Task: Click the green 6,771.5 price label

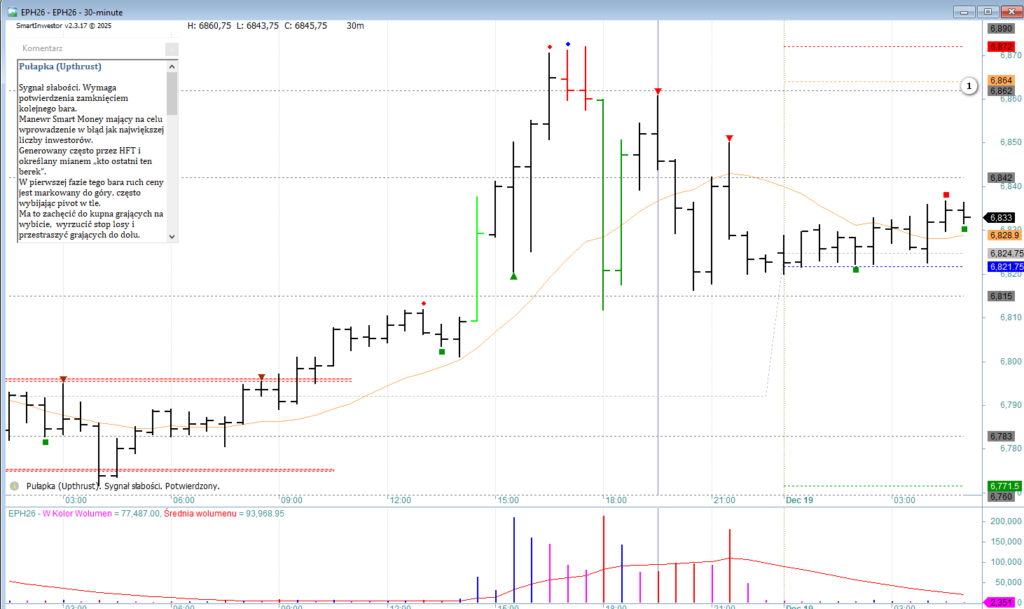Action: click(1002, 486)
